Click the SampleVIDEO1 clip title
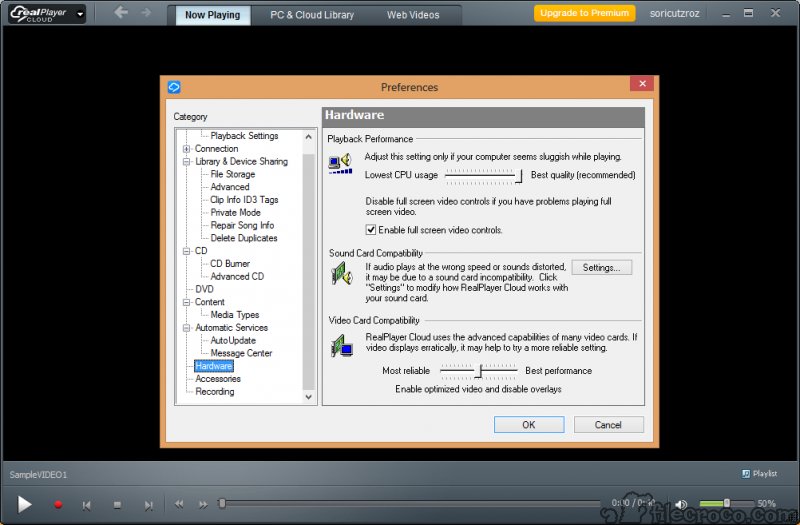800x525 pixels. 38,475
